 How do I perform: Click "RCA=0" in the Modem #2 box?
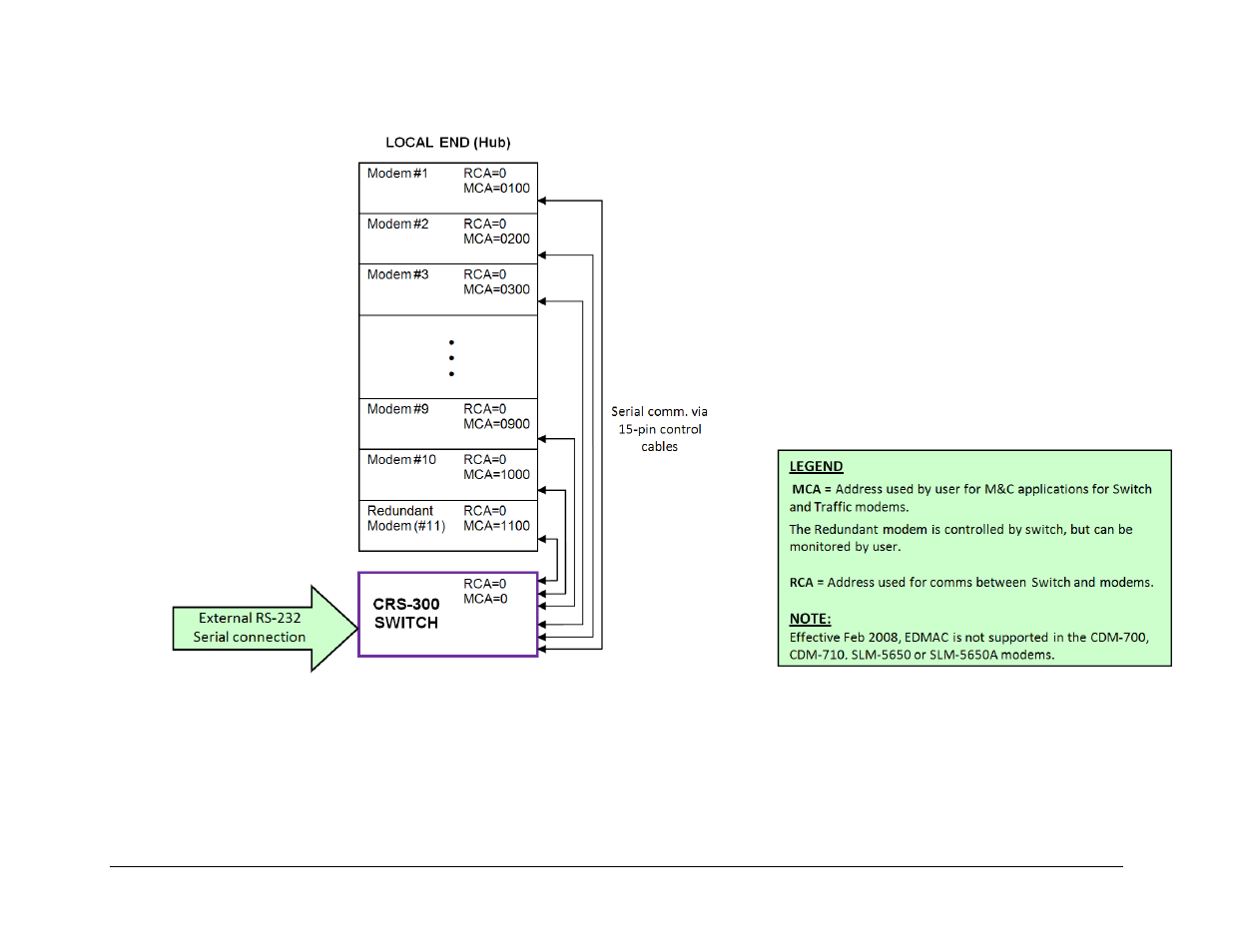(484, 225)
